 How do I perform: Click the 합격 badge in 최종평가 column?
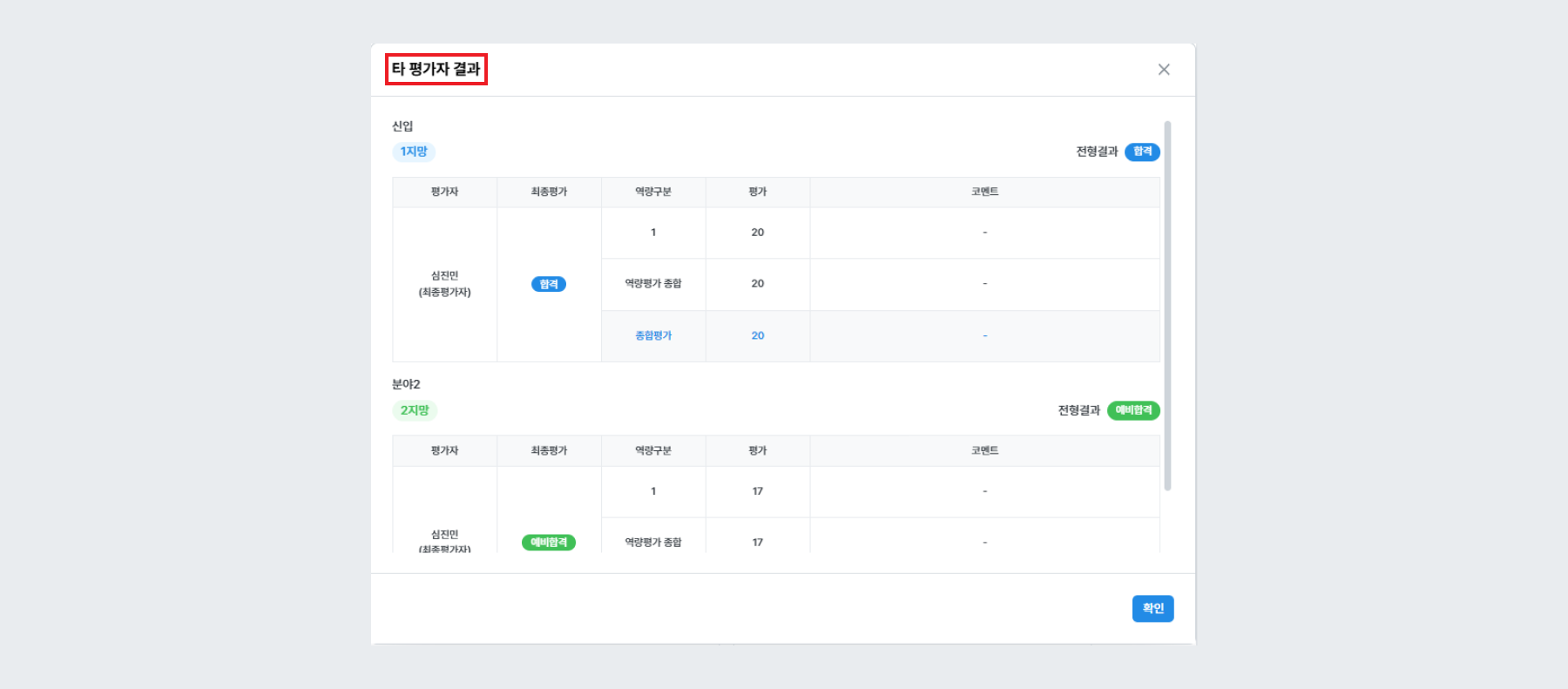point(549,284)
